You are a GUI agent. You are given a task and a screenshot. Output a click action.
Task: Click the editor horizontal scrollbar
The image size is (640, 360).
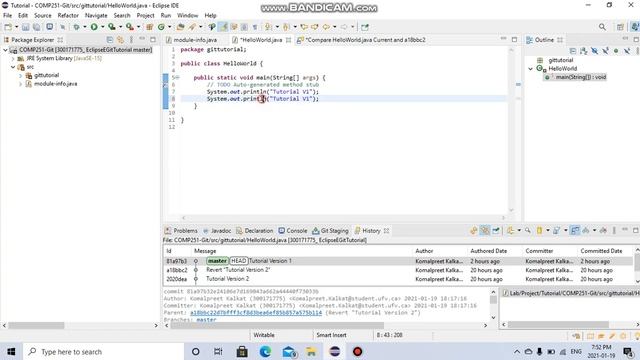pyautogui.click(x=343, y=218)
